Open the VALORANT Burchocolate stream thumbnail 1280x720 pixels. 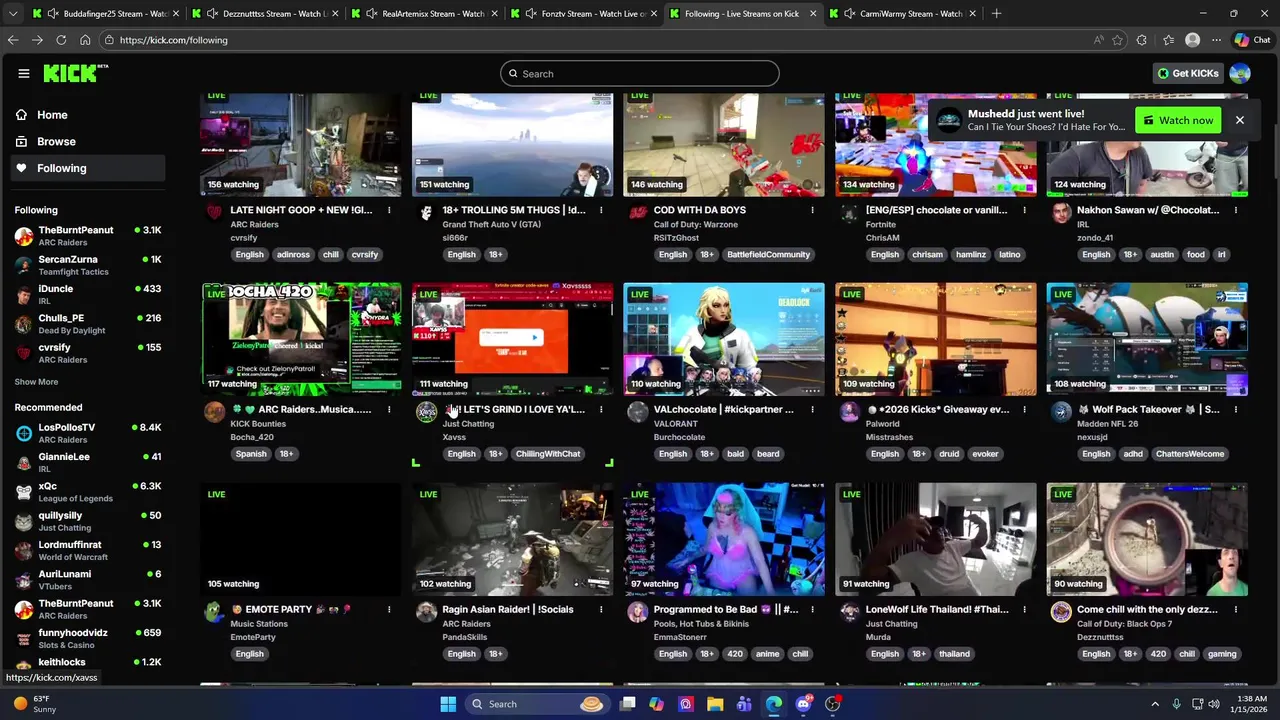pos(724,339)
